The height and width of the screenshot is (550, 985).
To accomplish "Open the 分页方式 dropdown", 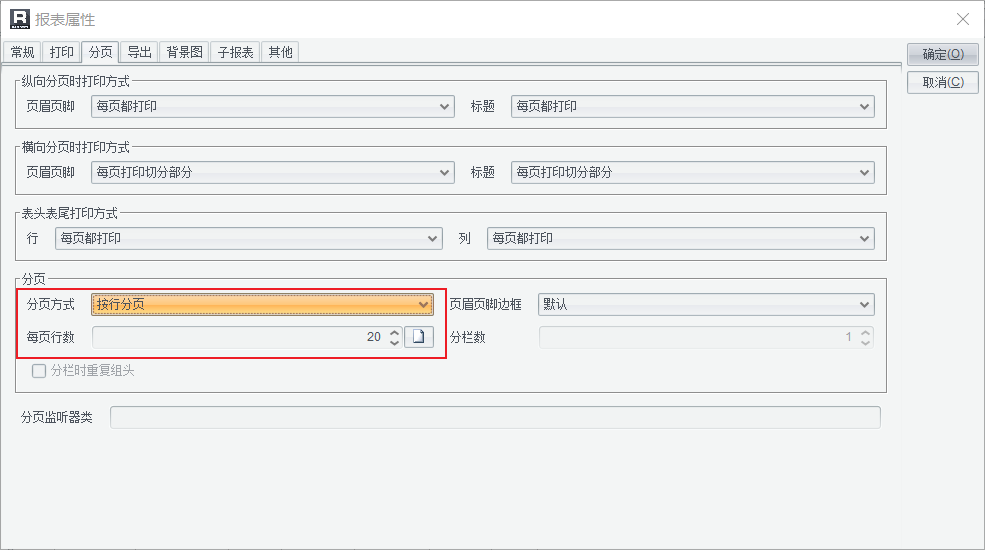I will [262, 304].
